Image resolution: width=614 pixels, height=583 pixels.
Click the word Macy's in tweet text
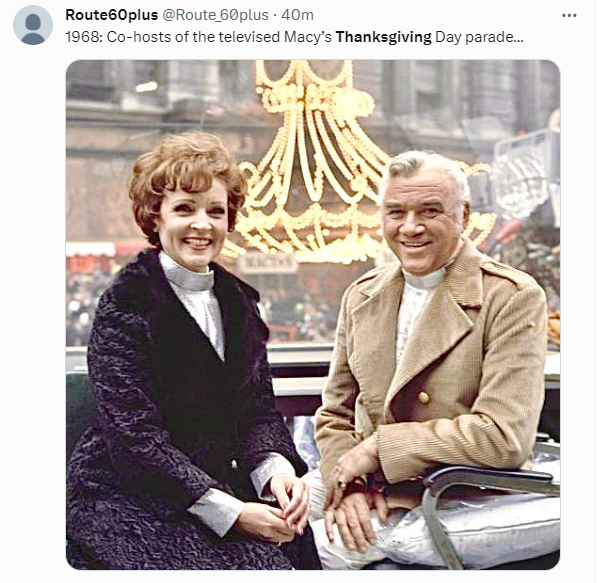click(x=308, y=37)
